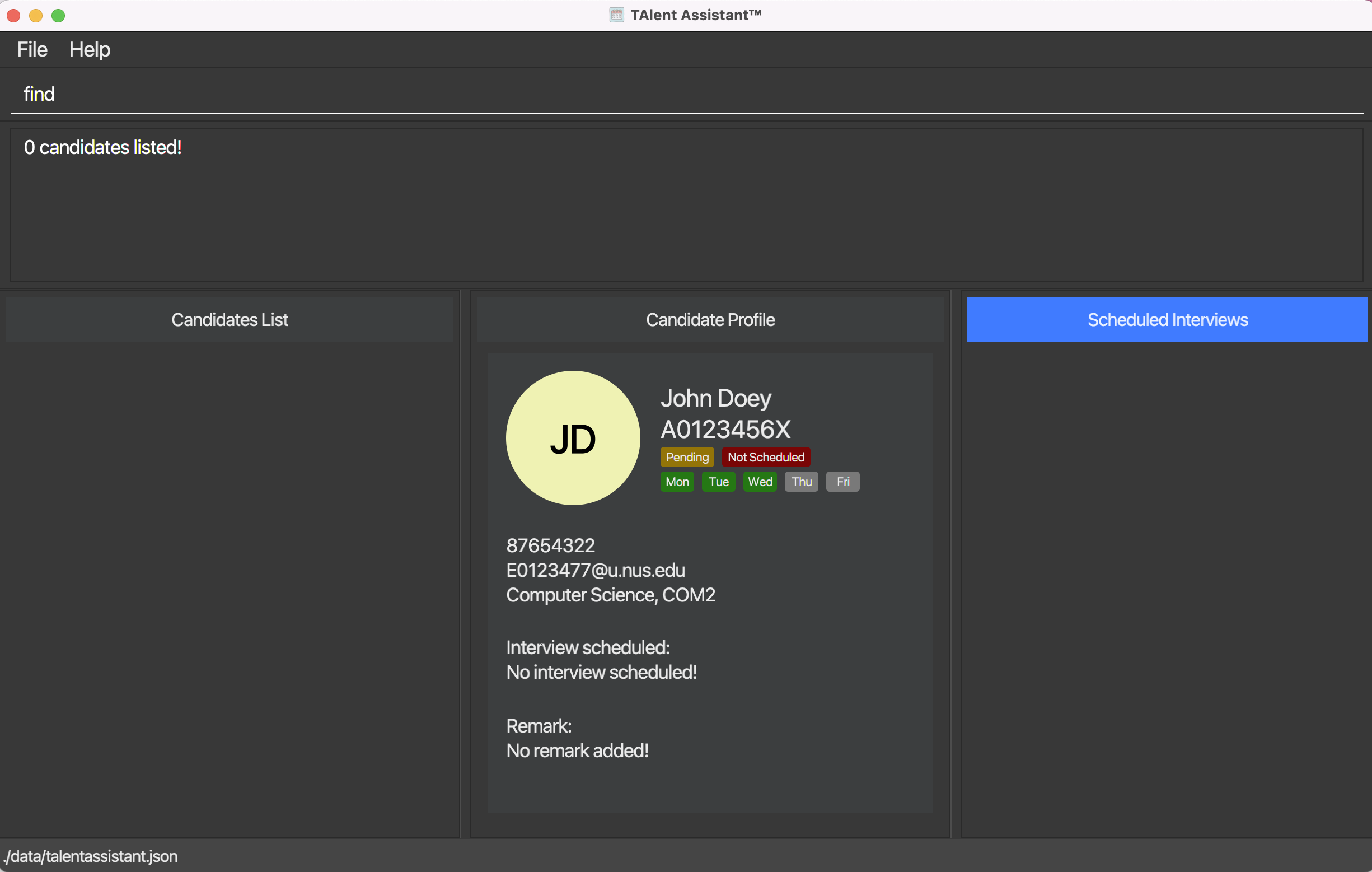Click the grey Fri availability tag
Screen dimensions: 1372x872
coord(842,482)
